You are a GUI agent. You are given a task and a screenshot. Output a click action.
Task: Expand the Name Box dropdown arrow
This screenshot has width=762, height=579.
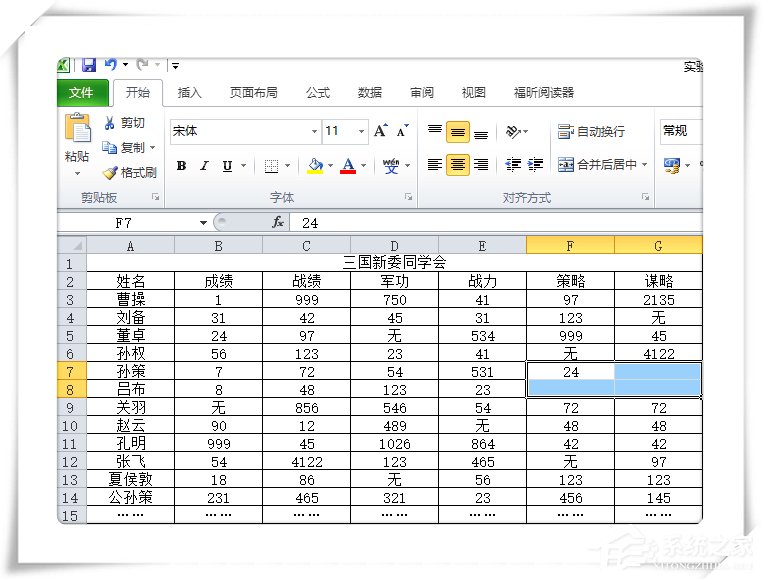coord(203,222)
